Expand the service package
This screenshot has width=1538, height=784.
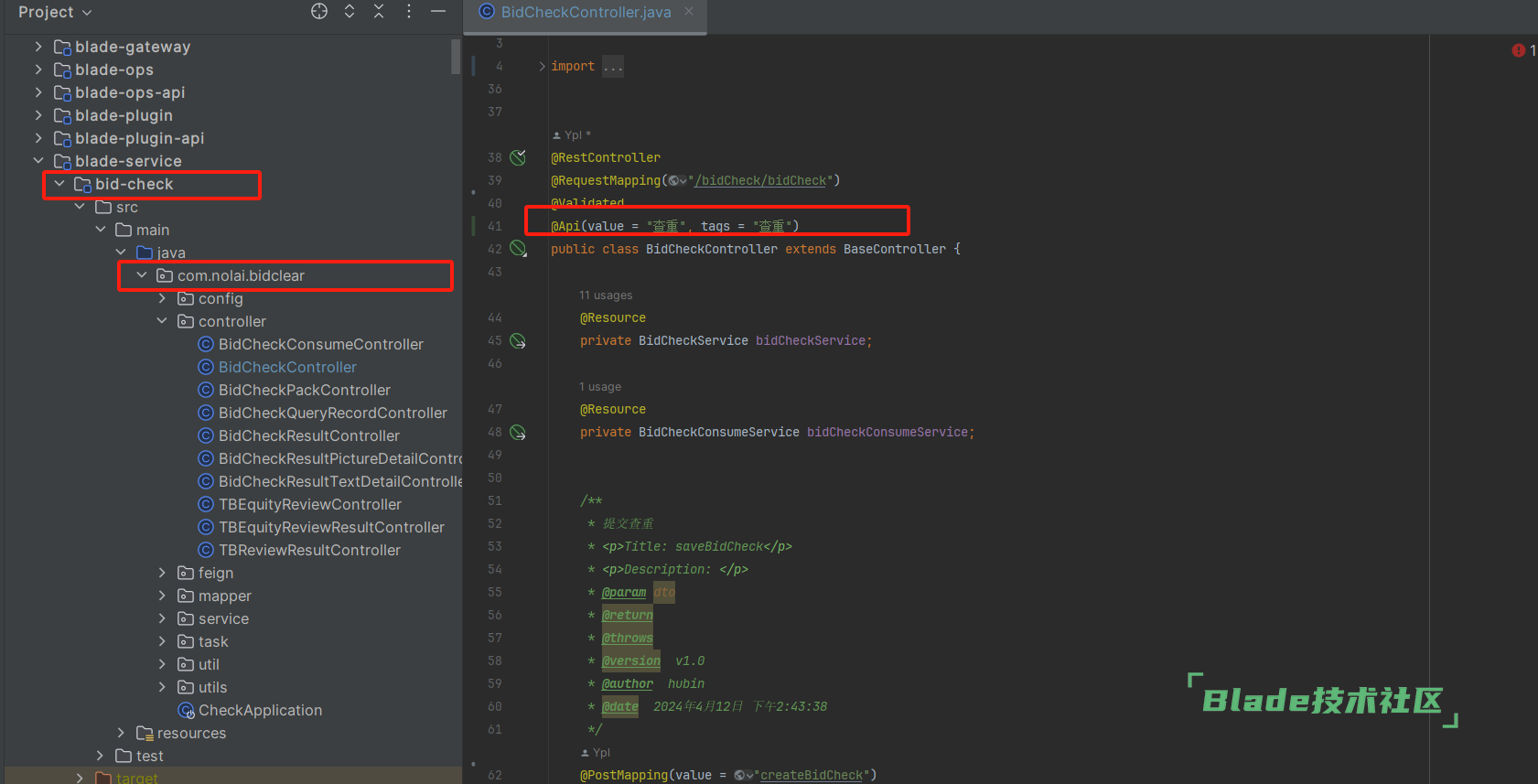coord(162,618)
